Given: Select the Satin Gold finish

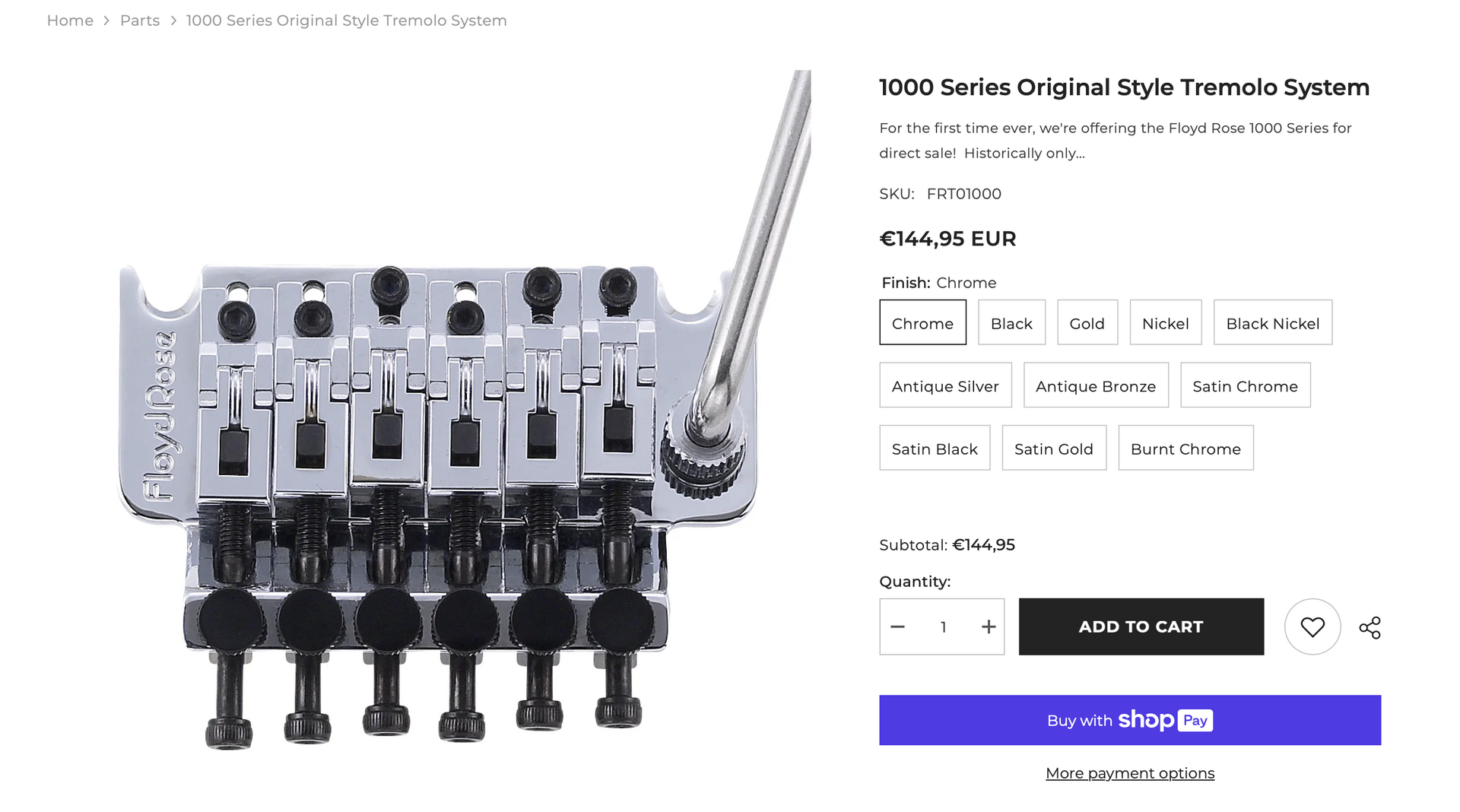Looking at the screenshot, I should [x=1054, y=448].
